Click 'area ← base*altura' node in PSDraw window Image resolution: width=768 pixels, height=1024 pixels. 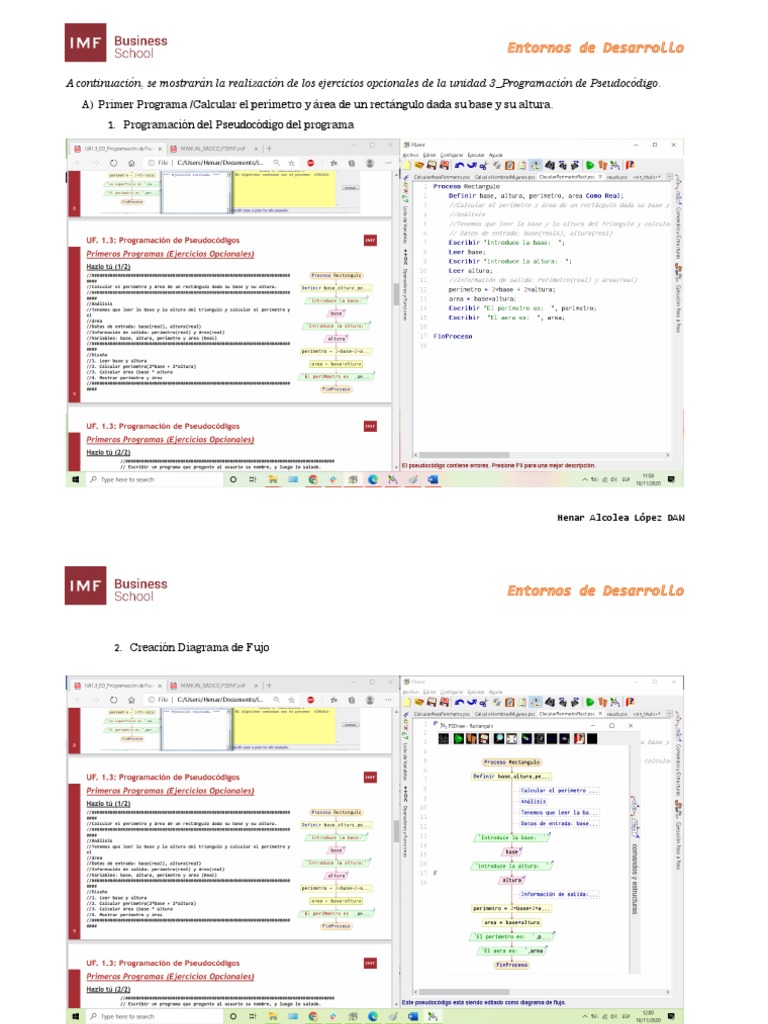[x=512, y=922]
